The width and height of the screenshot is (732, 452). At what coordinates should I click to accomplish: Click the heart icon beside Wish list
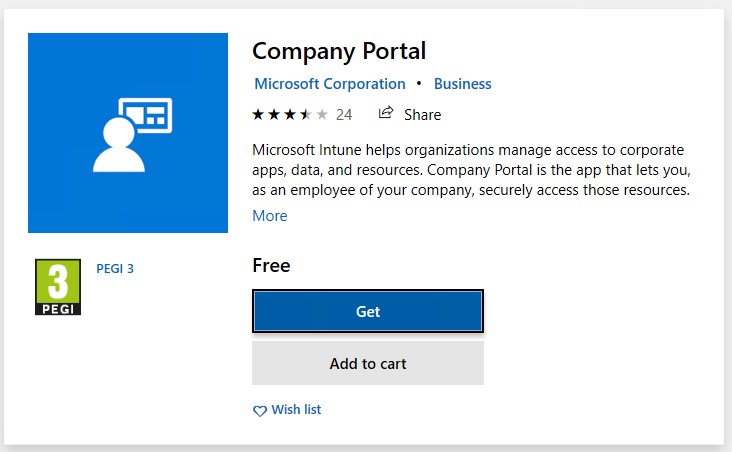pyautogui.click(x=260, y=410)
